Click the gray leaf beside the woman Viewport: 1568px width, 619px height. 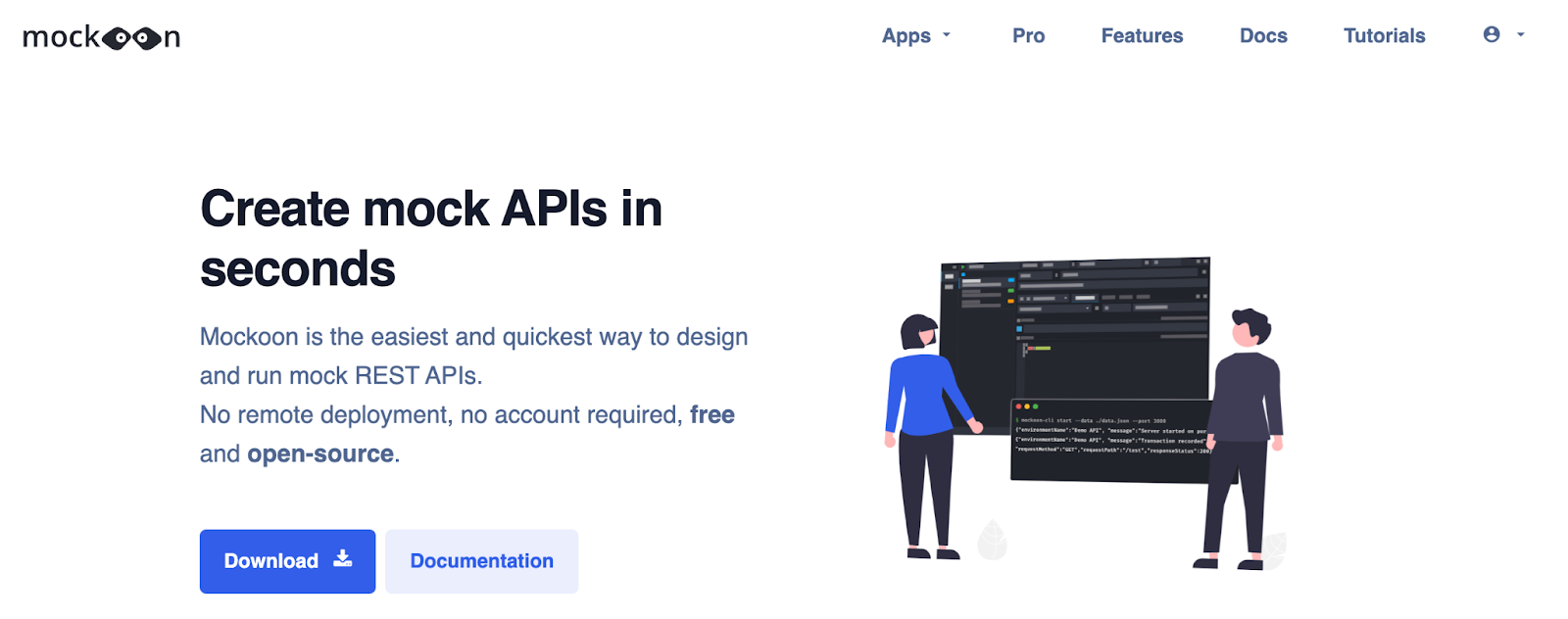pyautogui.click(x=992, y=540)
